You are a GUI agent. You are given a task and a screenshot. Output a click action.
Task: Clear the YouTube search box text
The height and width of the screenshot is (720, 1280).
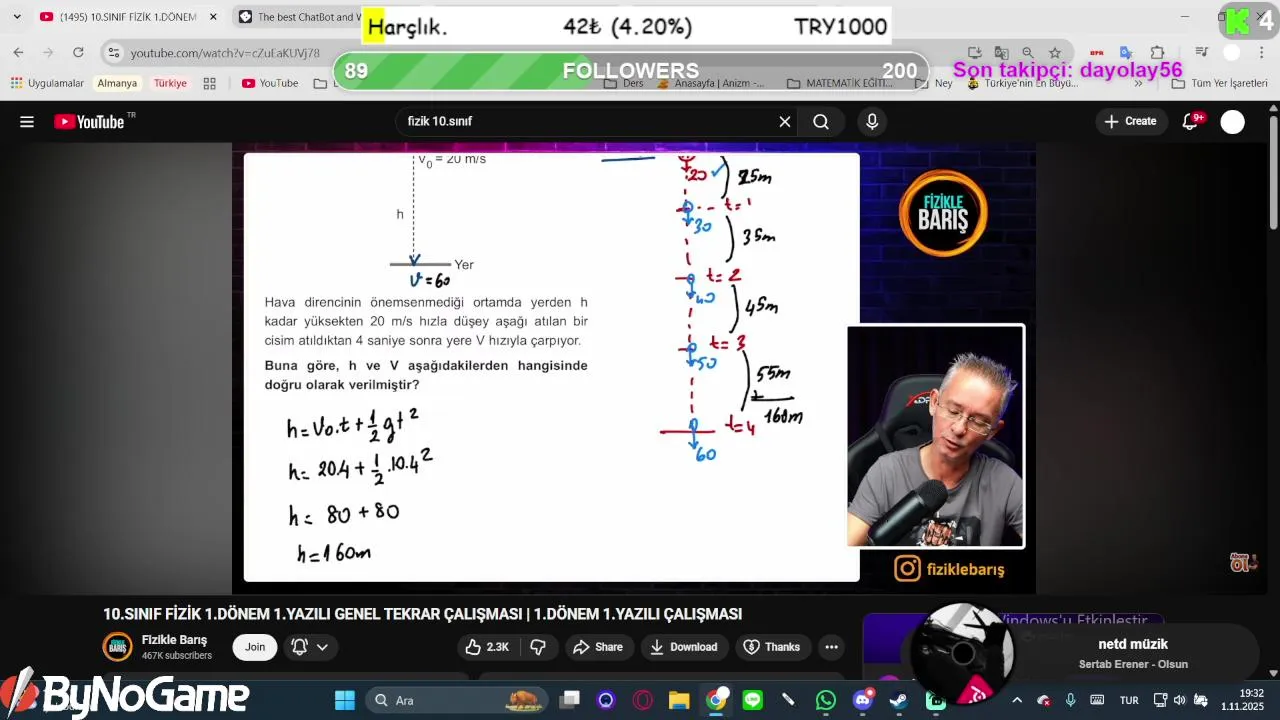tap(785, 122)
